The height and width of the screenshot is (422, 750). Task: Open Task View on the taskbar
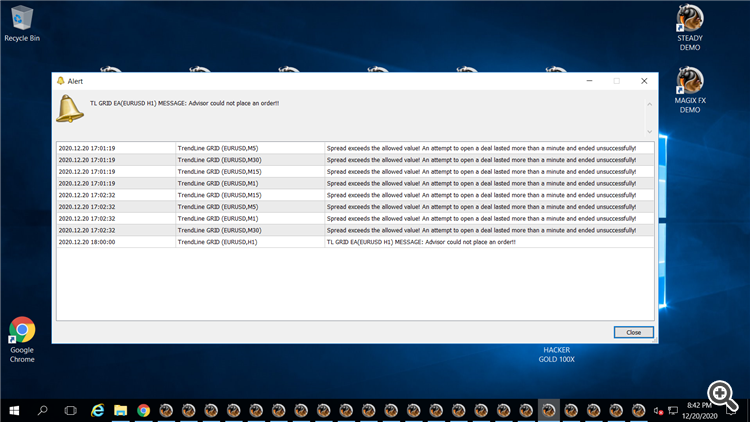pos(70,411)
